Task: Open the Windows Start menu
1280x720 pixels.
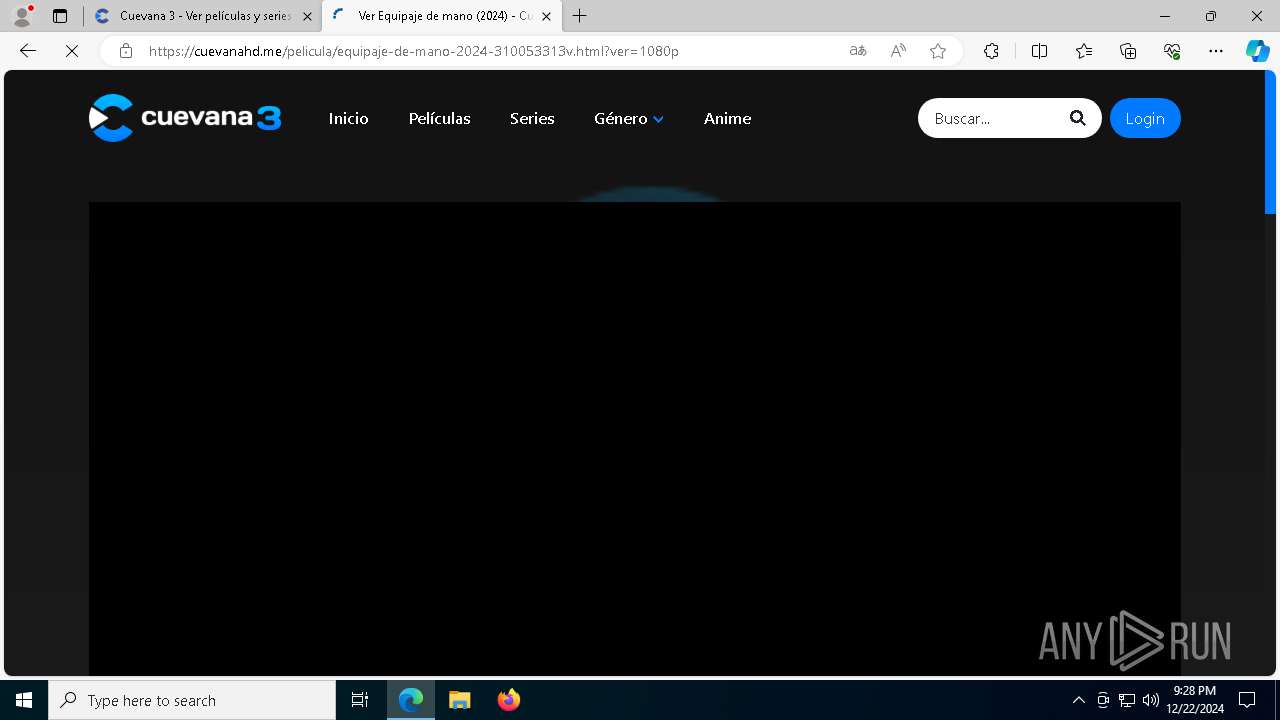Action: tap(24, 700)
